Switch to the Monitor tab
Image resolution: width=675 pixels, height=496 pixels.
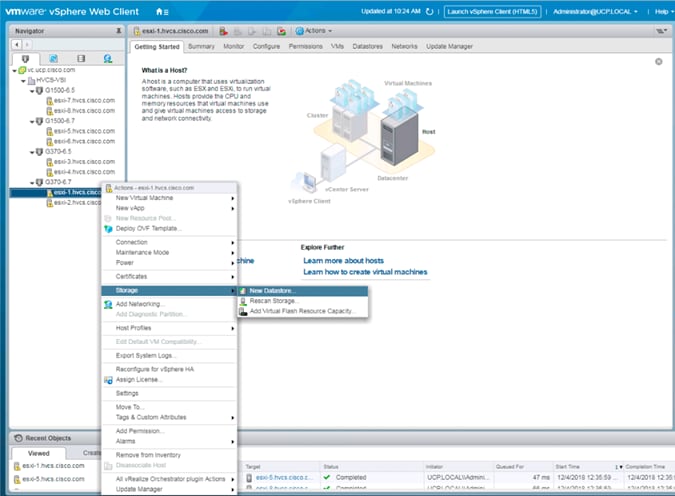pos(233,46)
